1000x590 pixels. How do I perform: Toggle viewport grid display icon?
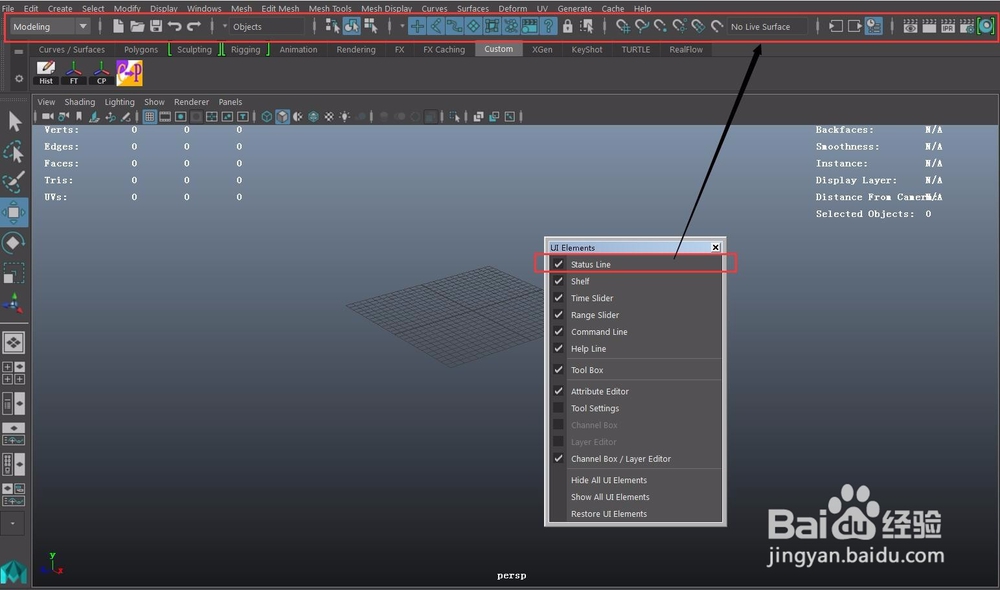click(149, 117)
